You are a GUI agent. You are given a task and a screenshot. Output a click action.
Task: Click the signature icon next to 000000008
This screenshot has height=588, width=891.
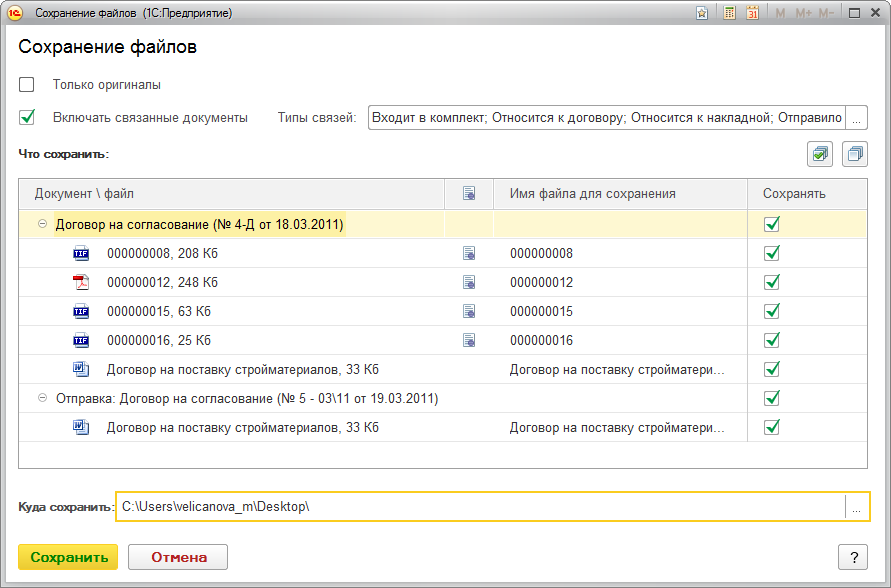tap(468, 254)
